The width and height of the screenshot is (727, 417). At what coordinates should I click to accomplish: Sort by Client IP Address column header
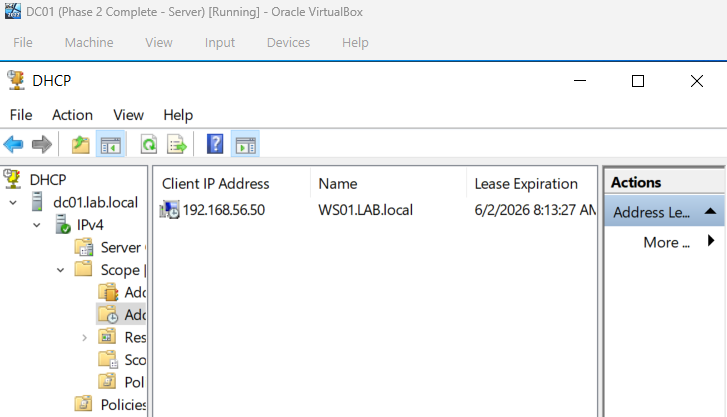tap(231, 184)
